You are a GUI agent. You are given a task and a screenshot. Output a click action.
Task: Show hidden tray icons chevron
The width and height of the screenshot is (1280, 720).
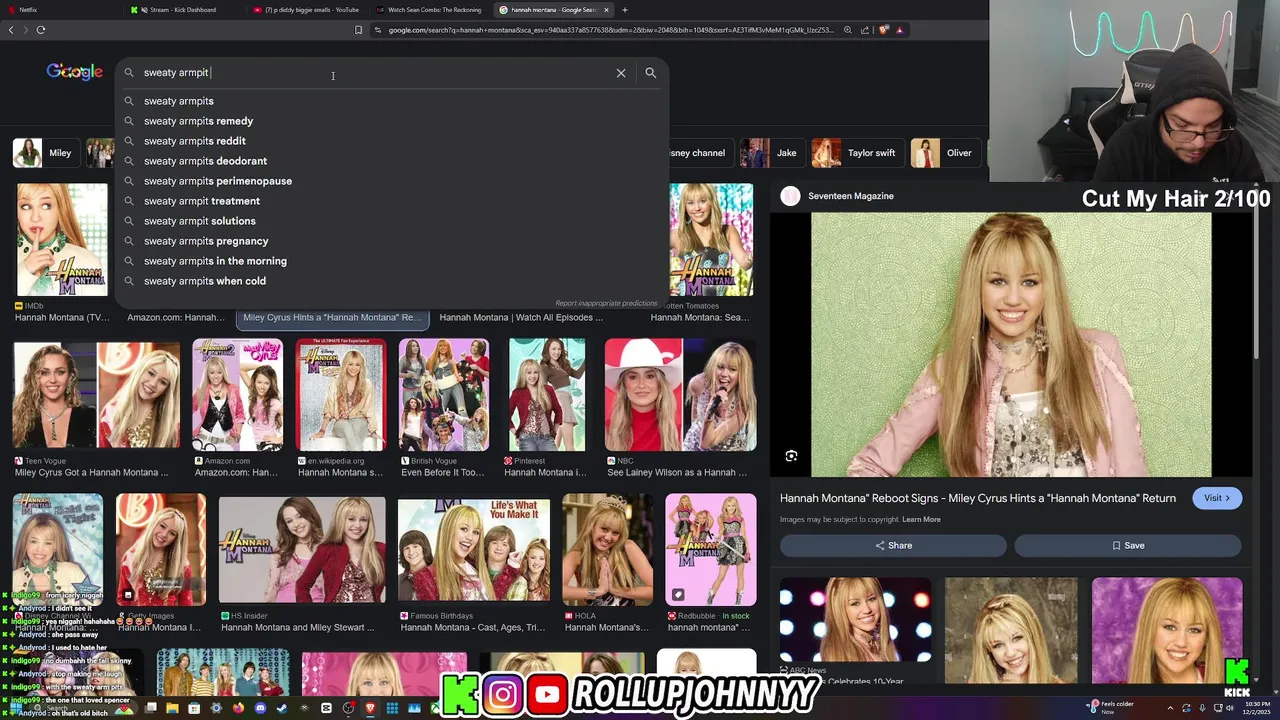pyautogui.click(x=1170, y=708)
